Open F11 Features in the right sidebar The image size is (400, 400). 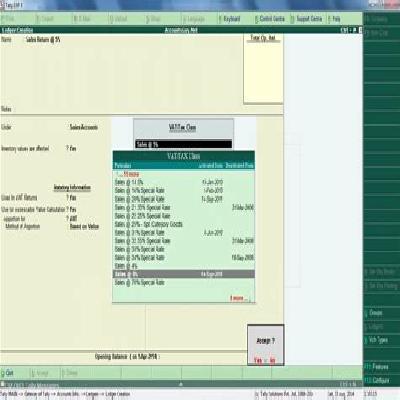point(377,367)
